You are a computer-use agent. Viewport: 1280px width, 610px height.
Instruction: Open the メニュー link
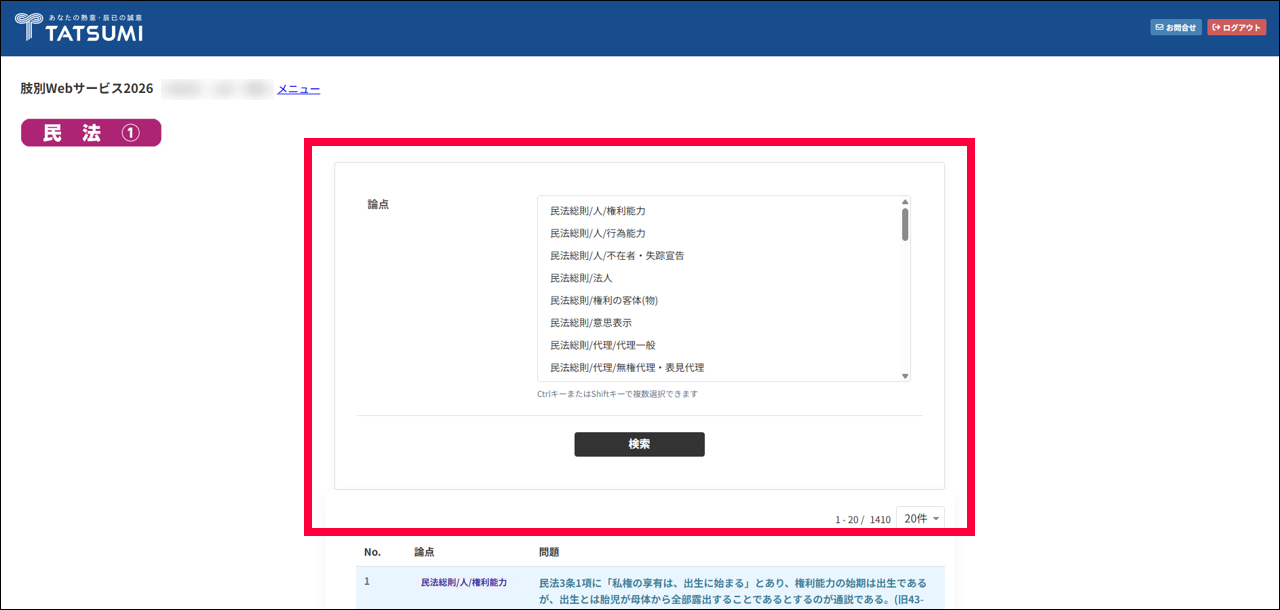pos(298,89)
